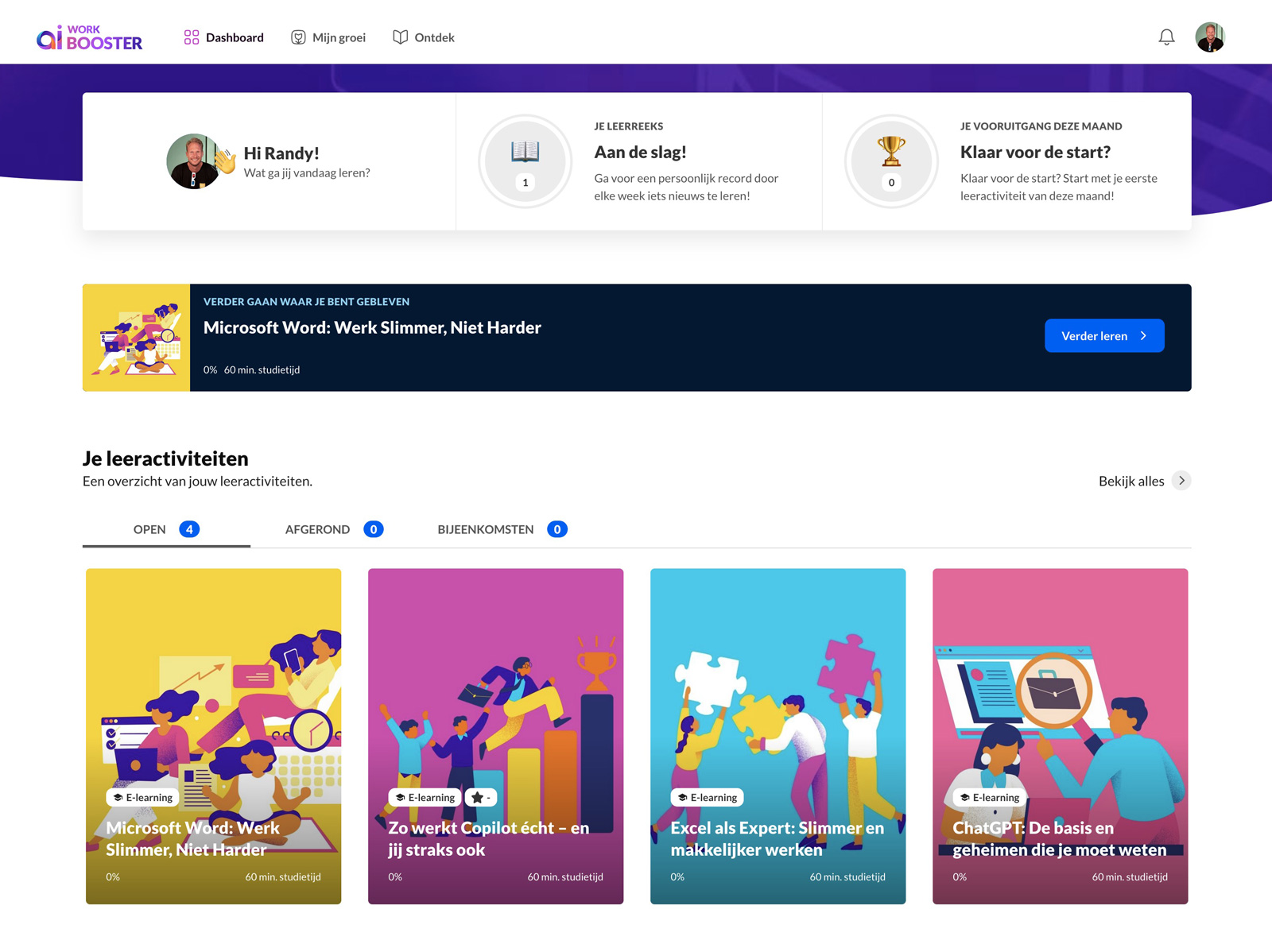Click the monthly progress counter showing 0
1272x952 pixels.
(891, 183)
